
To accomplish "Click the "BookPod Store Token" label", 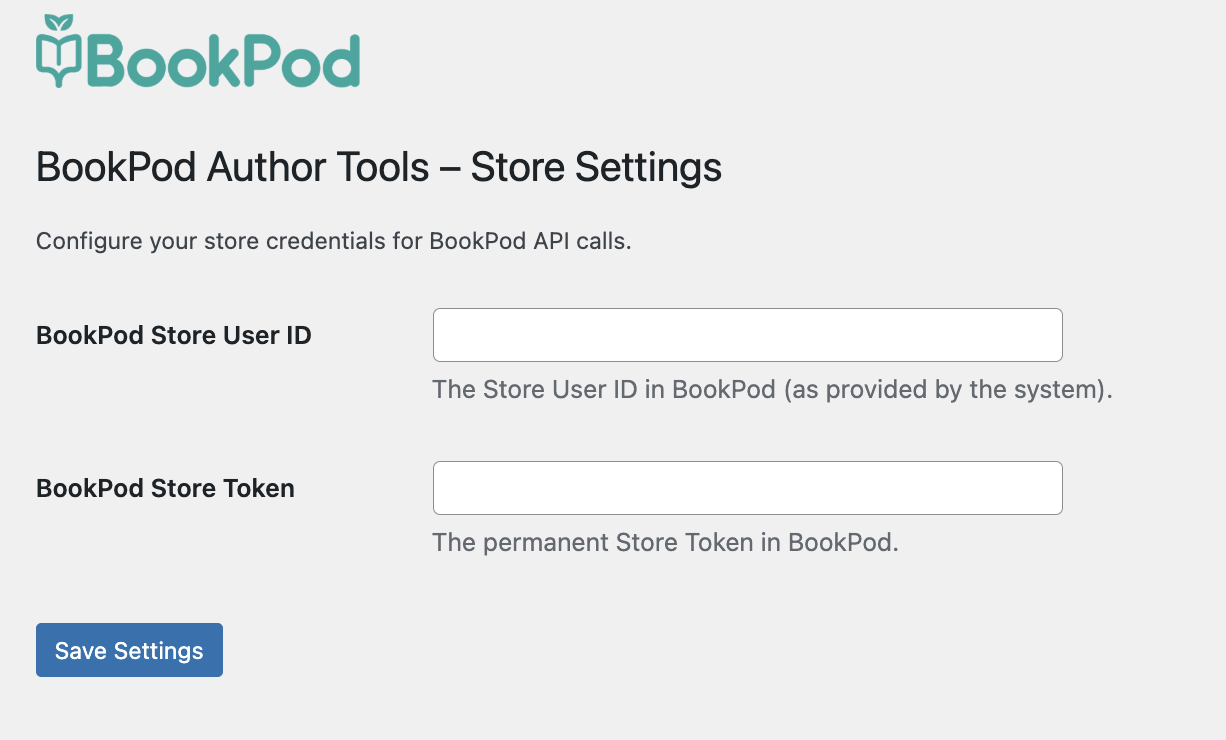I will click(166, 489).
